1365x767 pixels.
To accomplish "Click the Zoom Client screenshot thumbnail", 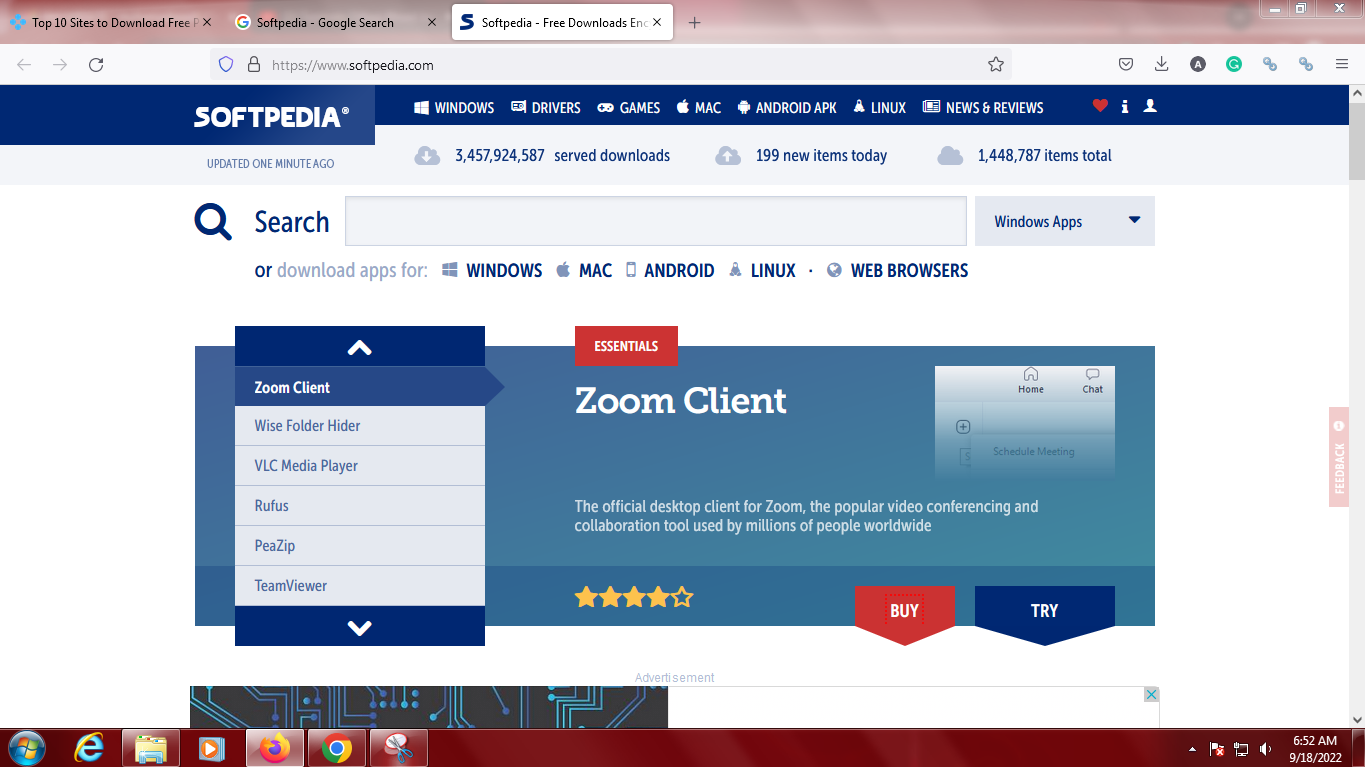I will click(x=1025, y=421).
